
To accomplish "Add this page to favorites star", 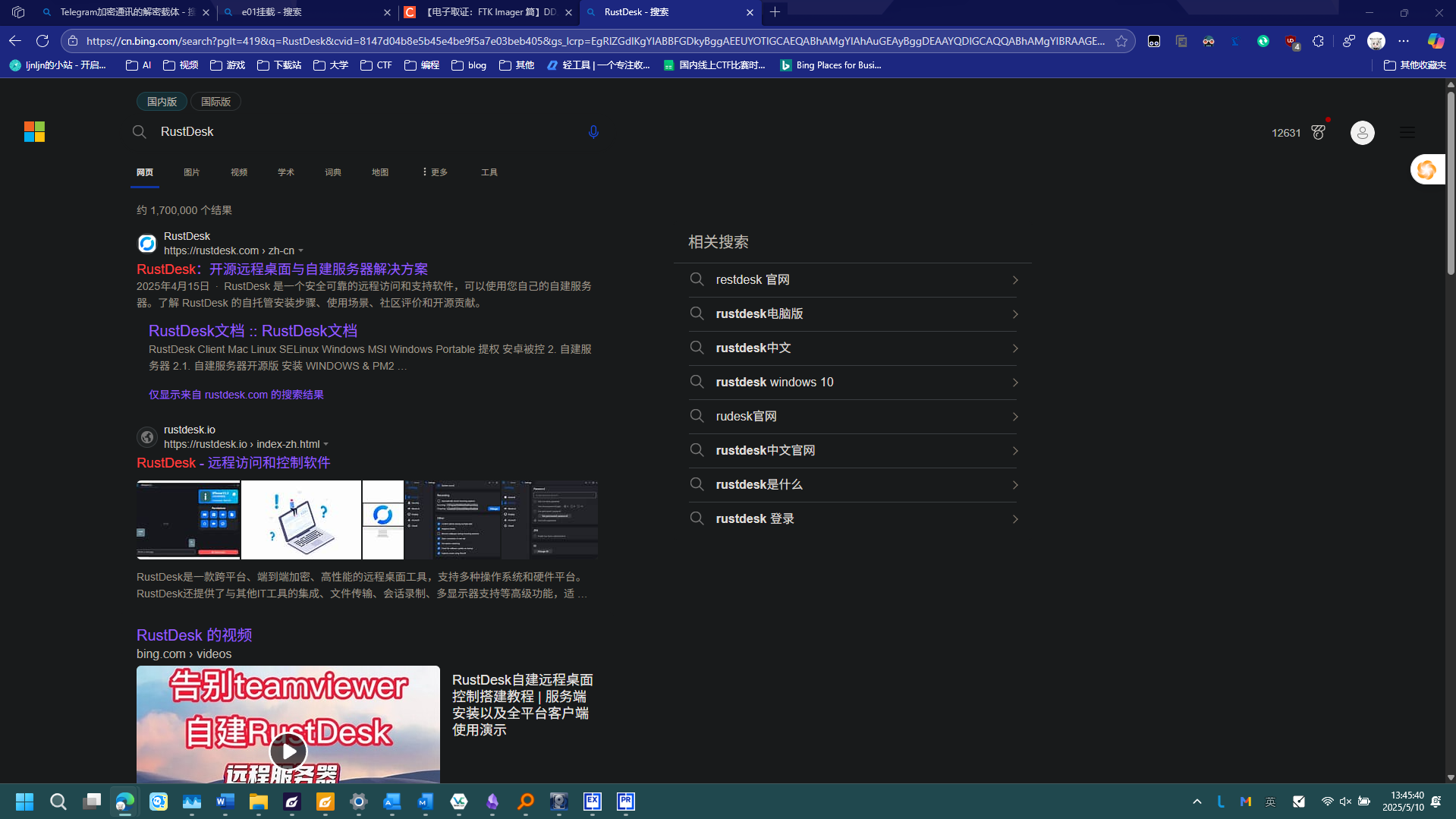I will [1121, 41].
